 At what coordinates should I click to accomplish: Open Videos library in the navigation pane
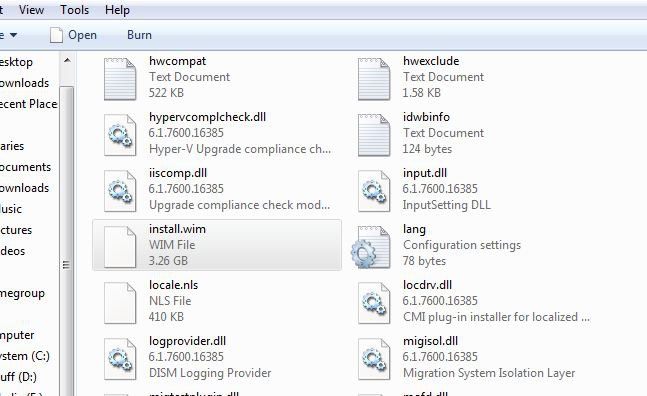click(x=12, y=251)
